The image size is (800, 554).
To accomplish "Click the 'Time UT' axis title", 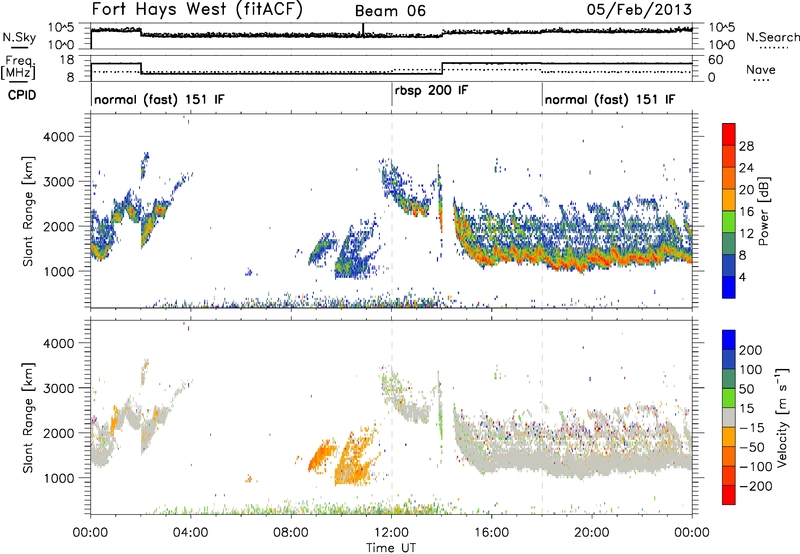I will pyautogui.click(x=391, y=548).
